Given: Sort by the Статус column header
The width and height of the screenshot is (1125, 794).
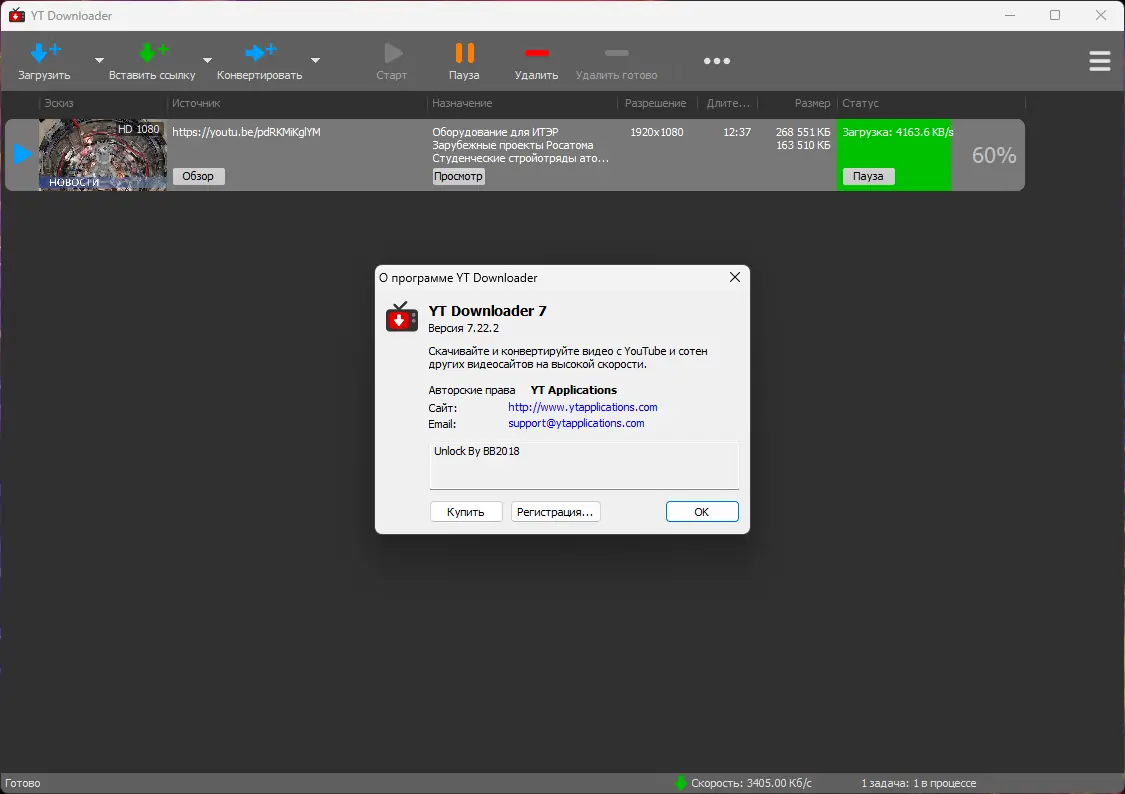Looking at the screenshot, I should [860, 103].
